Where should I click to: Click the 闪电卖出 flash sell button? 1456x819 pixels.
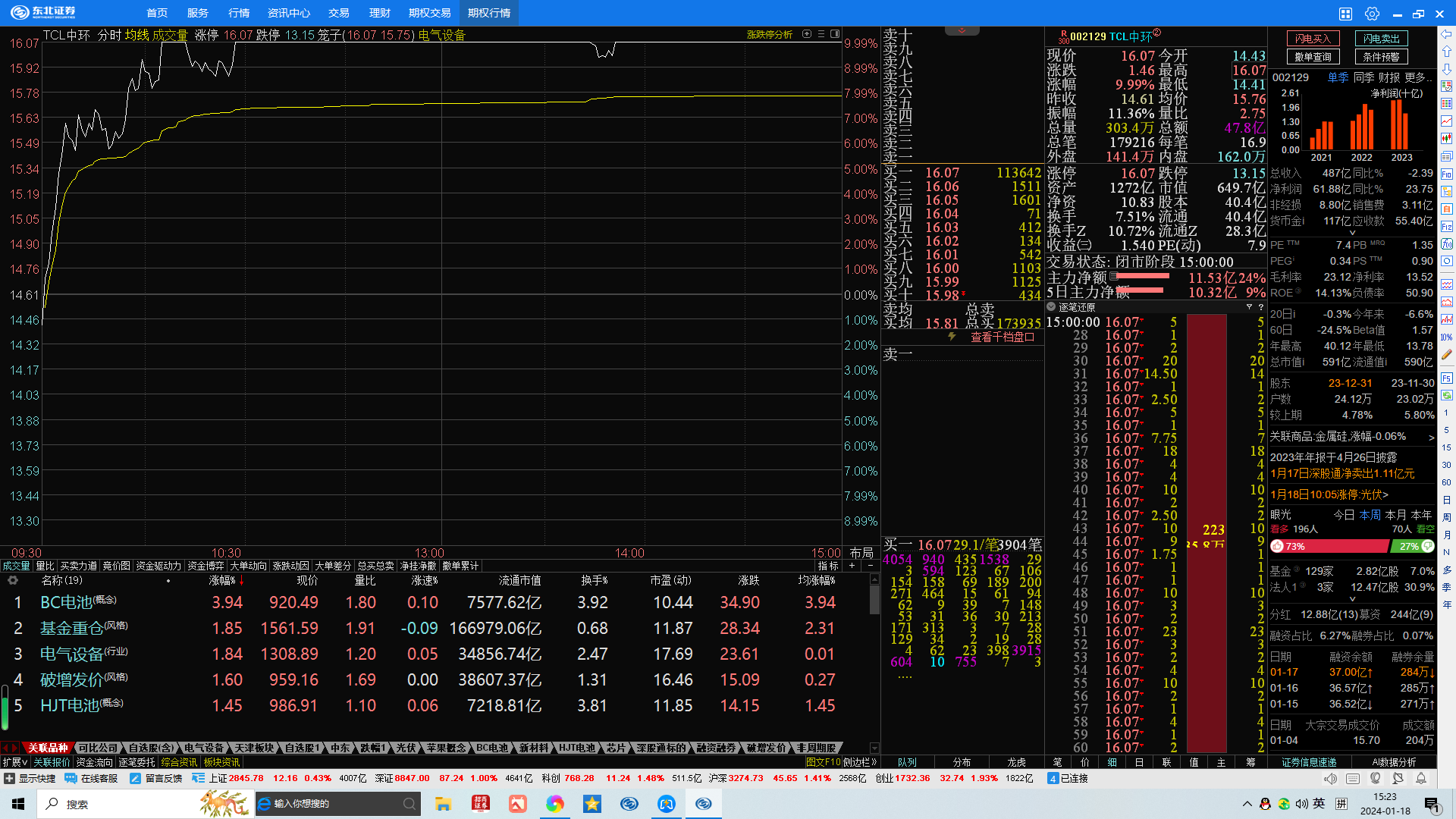pos(1381,39)
